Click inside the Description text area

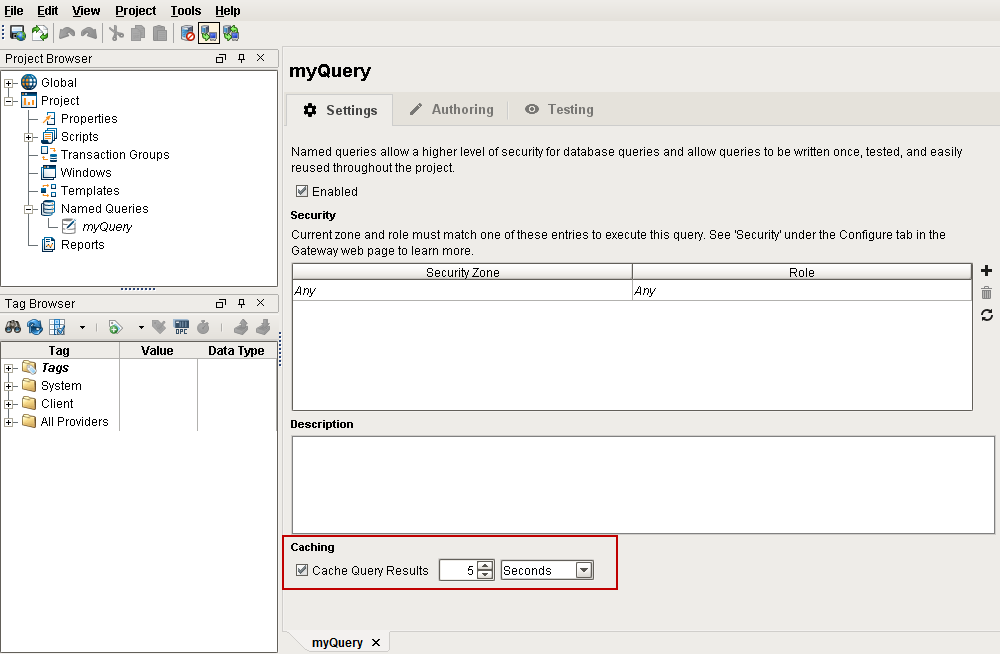(x=643, y=485)
